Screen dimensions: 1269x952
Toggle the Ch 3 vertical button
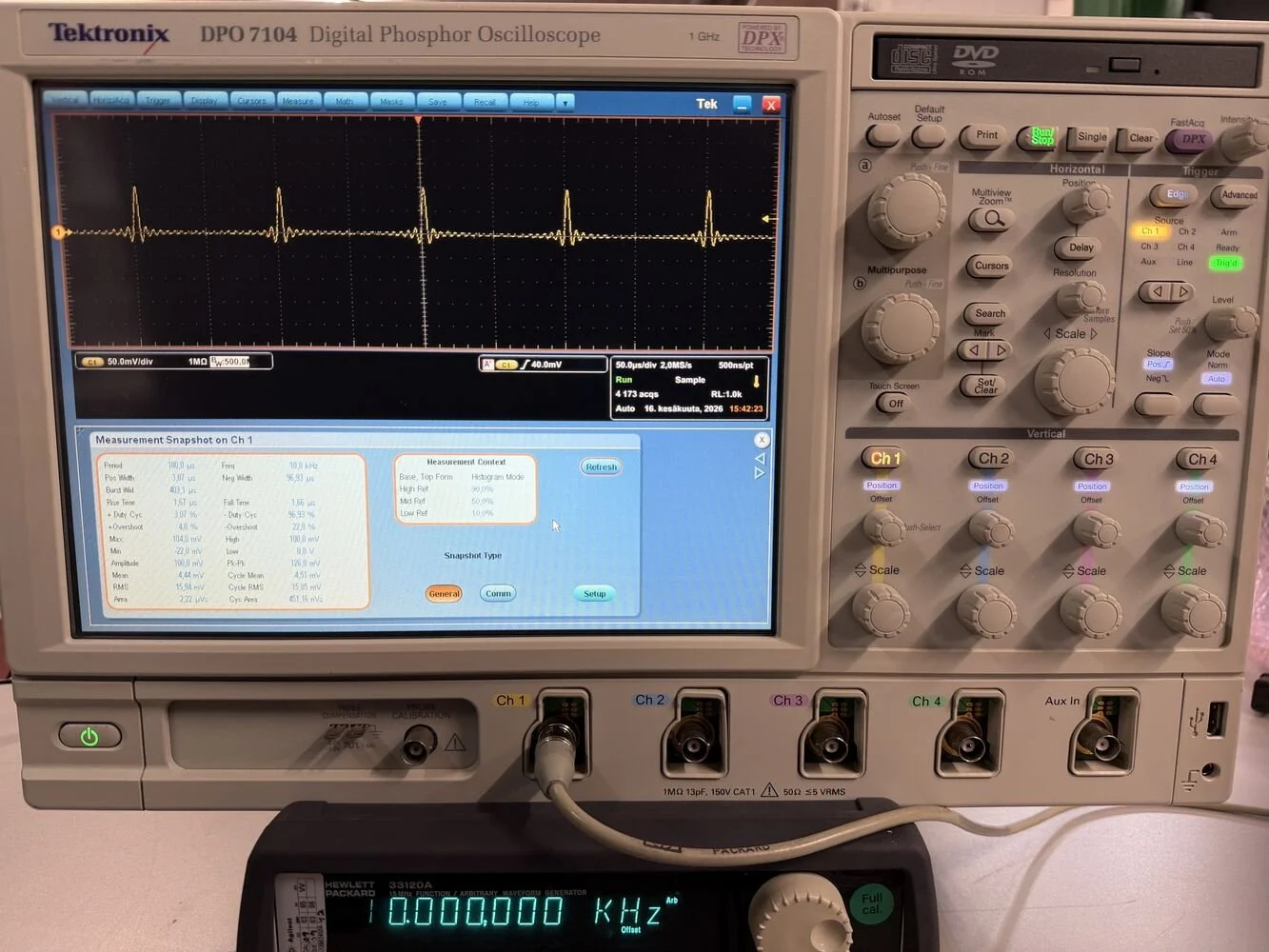[1096, 459]
